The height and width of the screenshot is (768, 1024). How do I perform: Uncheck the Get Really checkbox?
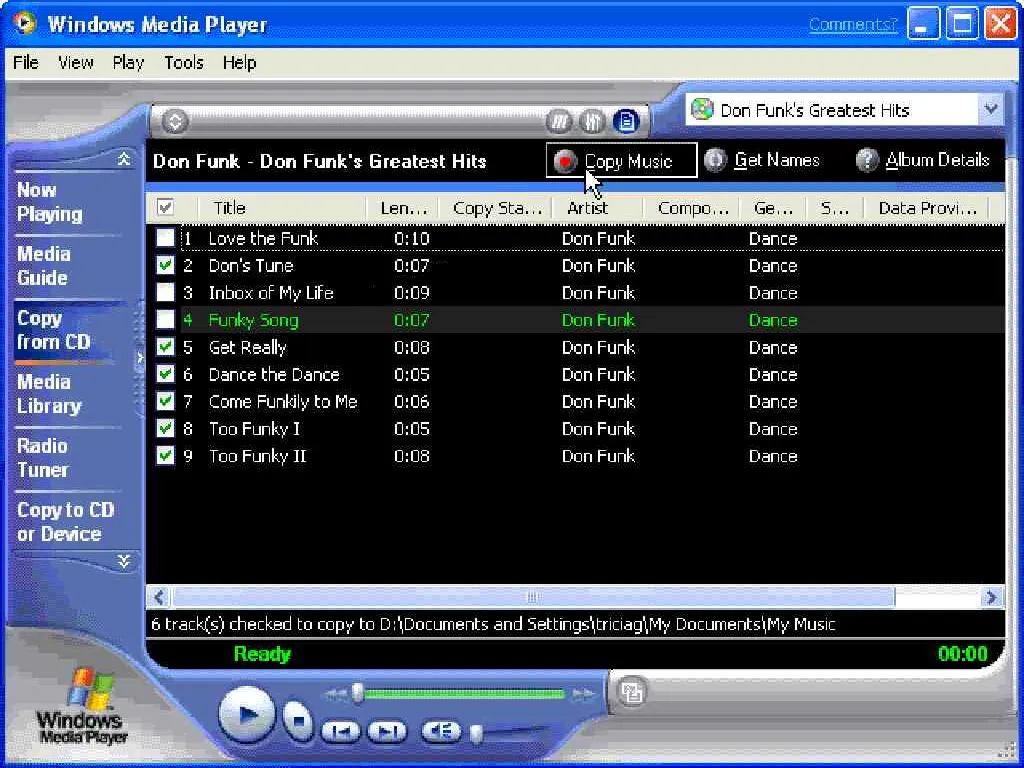(x=165, y=347)
